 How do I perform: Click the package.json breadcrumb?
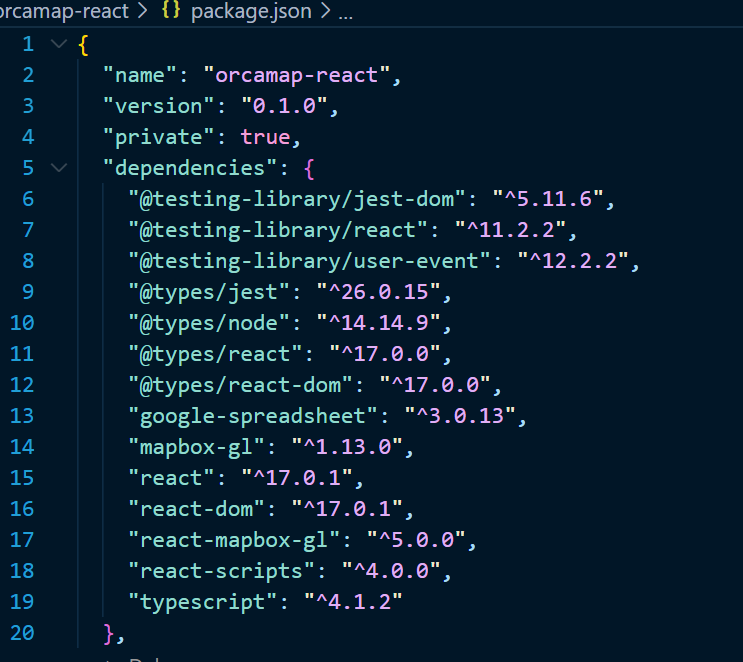click(x=251, y=11)
